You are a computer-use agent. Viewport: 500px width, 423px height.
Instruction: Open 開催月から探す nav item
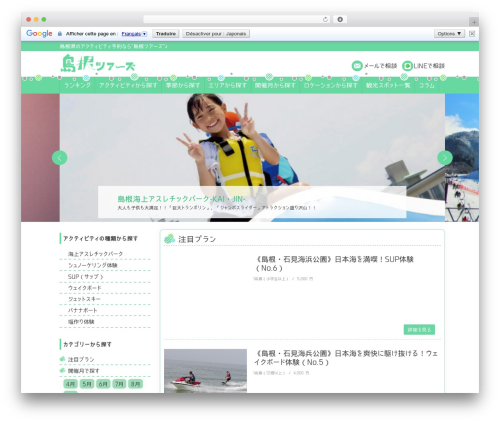tap(275, 85)
